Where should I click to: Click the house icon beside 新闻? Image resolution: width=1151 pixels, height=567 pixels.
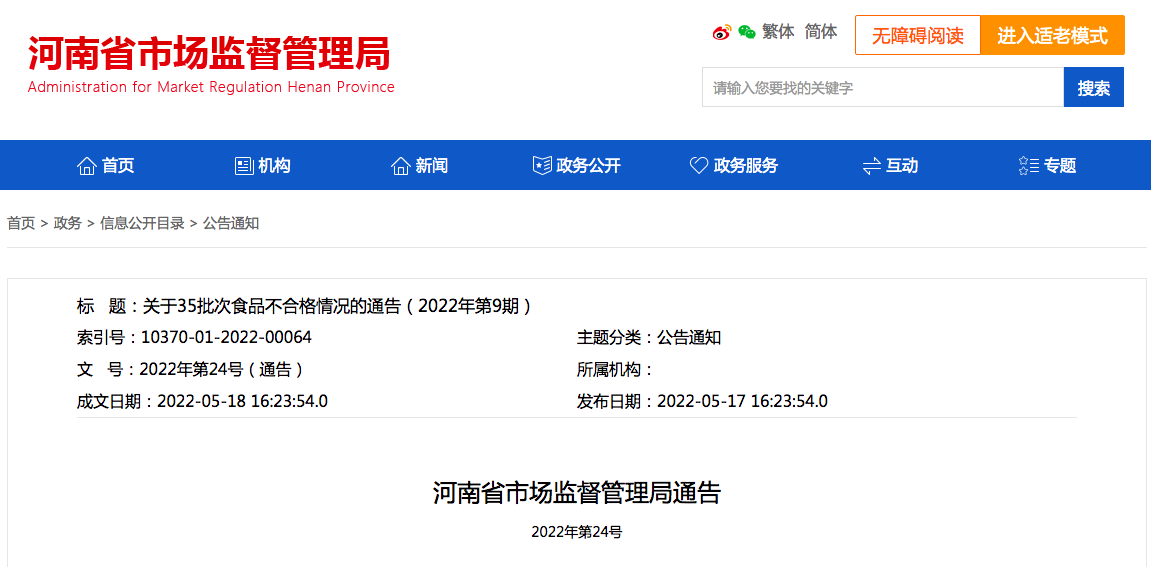click(401, 166)
